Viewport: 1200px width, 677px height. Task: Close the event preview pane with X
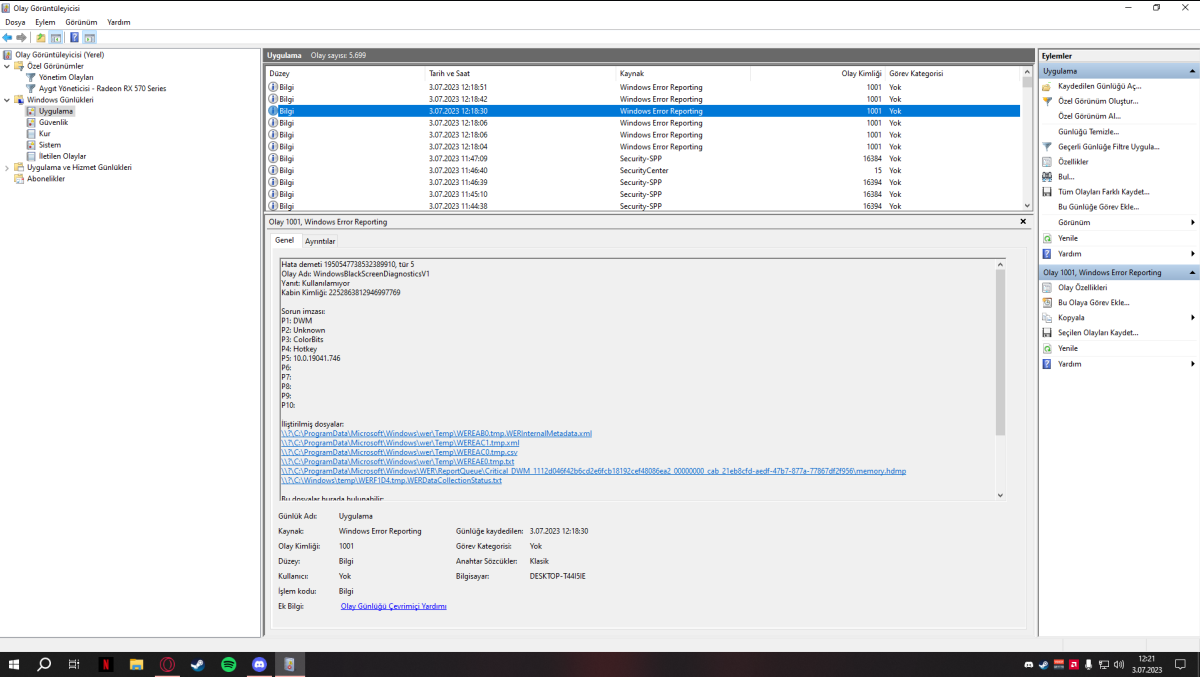click(1023, 221)
